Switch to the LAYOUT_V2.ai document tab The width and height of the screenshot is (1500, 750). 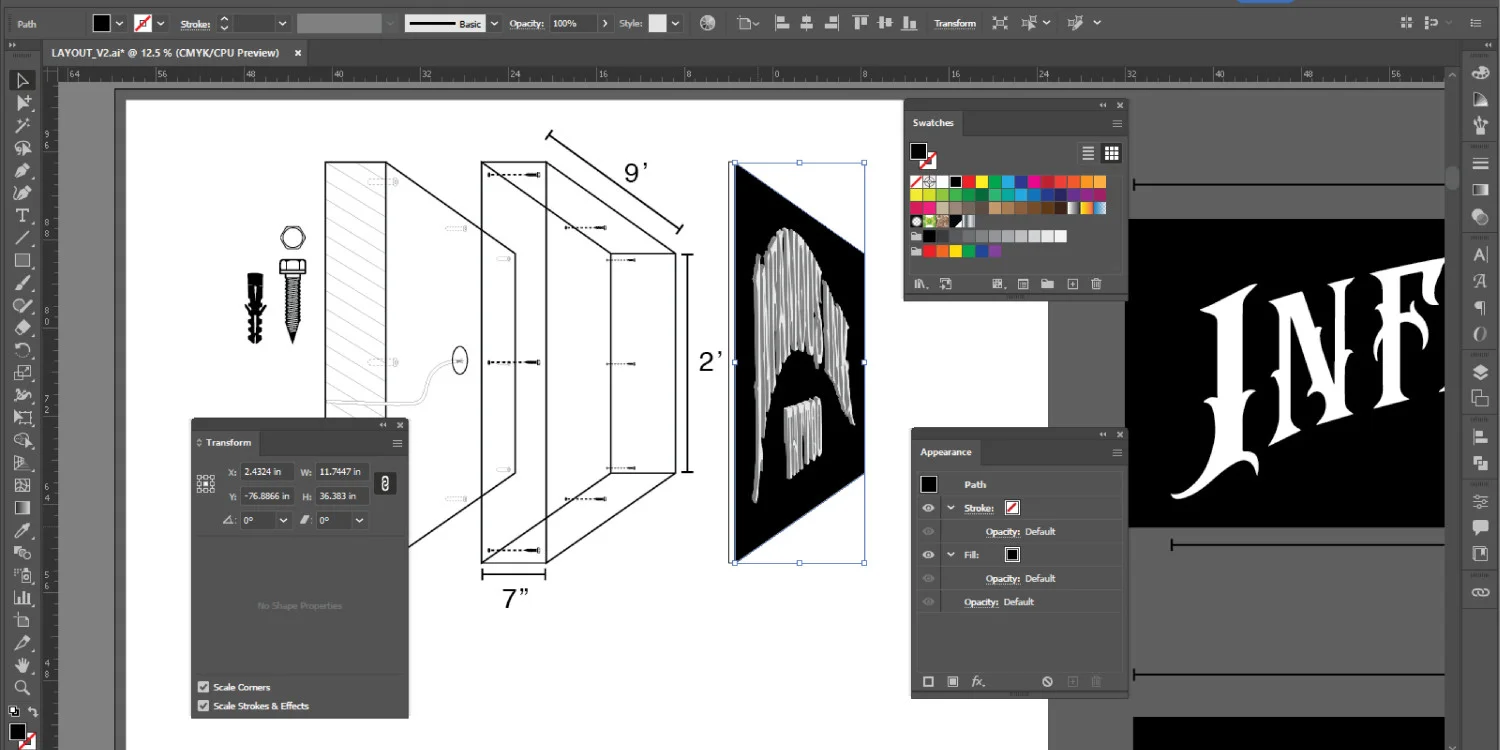click(x=166, y=53)
